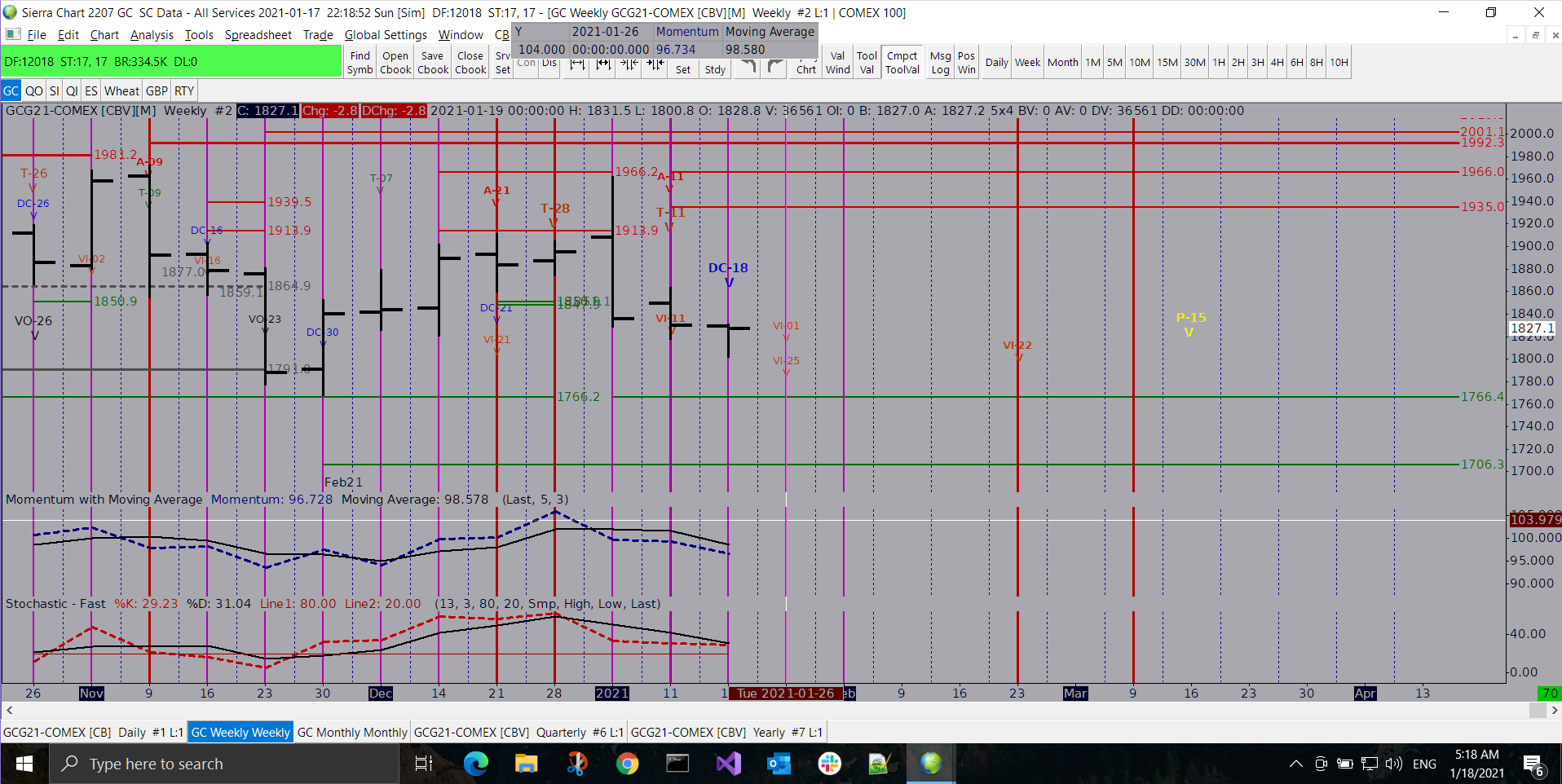Set timeframe with the 15M button
Viewport: 1562px width, 784px height.
tap(1167, 63)
